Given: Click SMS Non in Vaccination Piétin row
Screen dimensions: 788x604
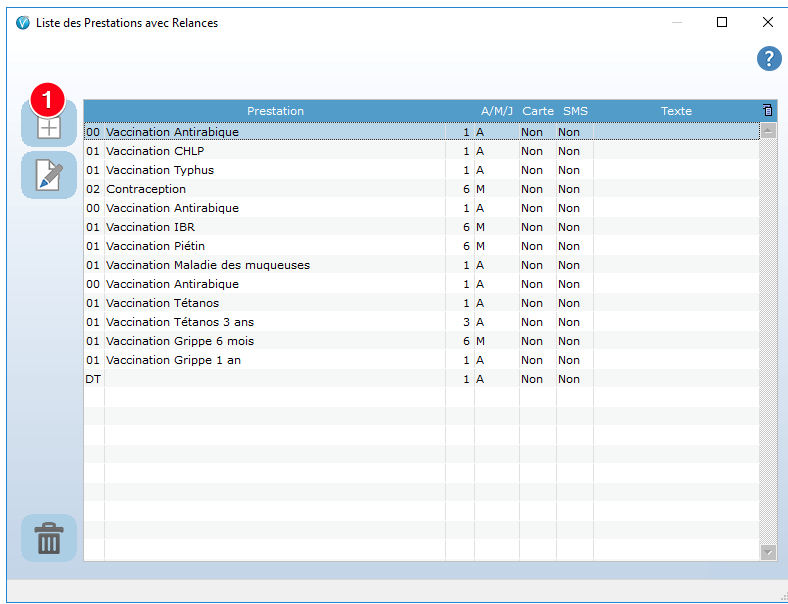Looking at the screenshot, I should pos(569,246).
